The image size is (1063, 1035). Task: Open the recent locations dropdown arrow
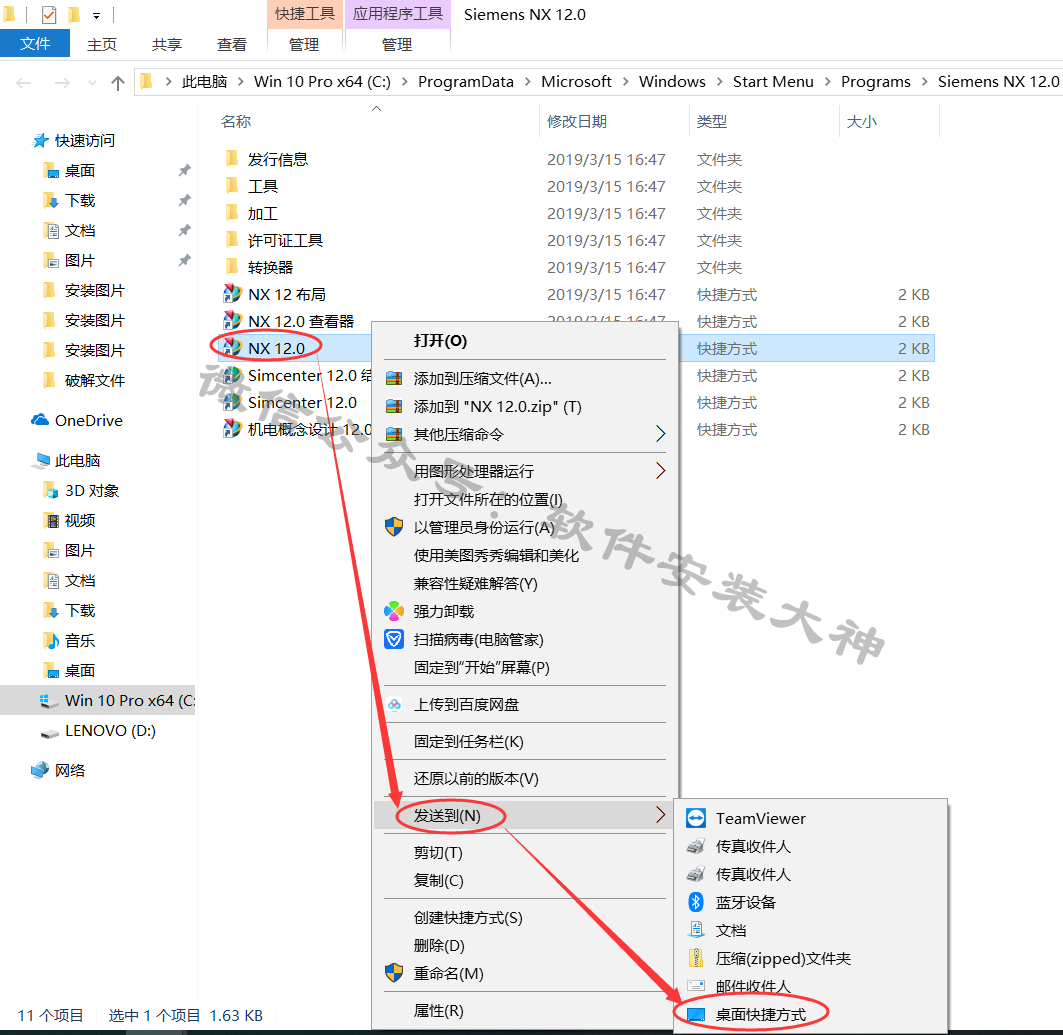pyautogui.click(x=92, y=83)
